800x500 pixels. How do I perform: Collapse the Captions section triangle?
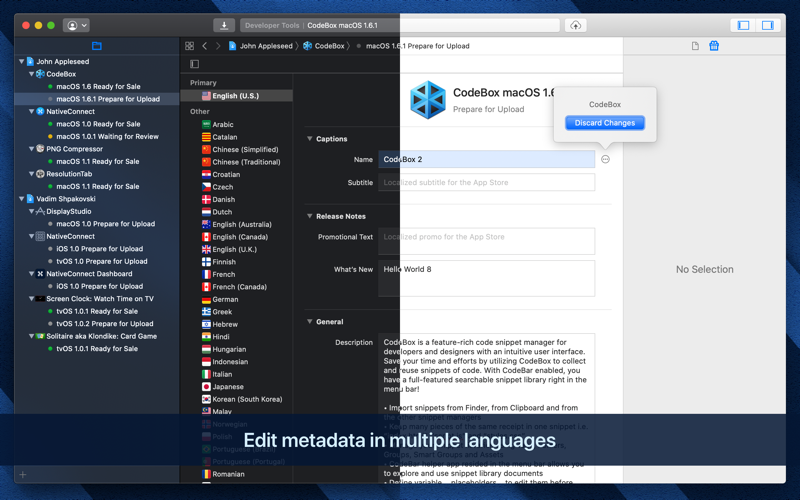(x=310, y=138)
